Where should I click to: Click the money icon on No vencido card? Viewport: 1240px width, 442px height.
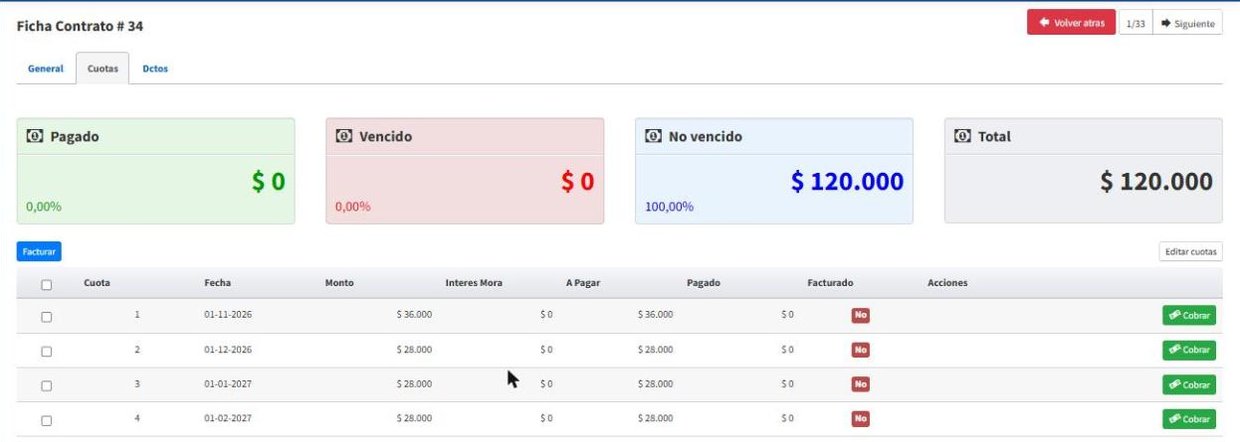[x=653, y=137]
